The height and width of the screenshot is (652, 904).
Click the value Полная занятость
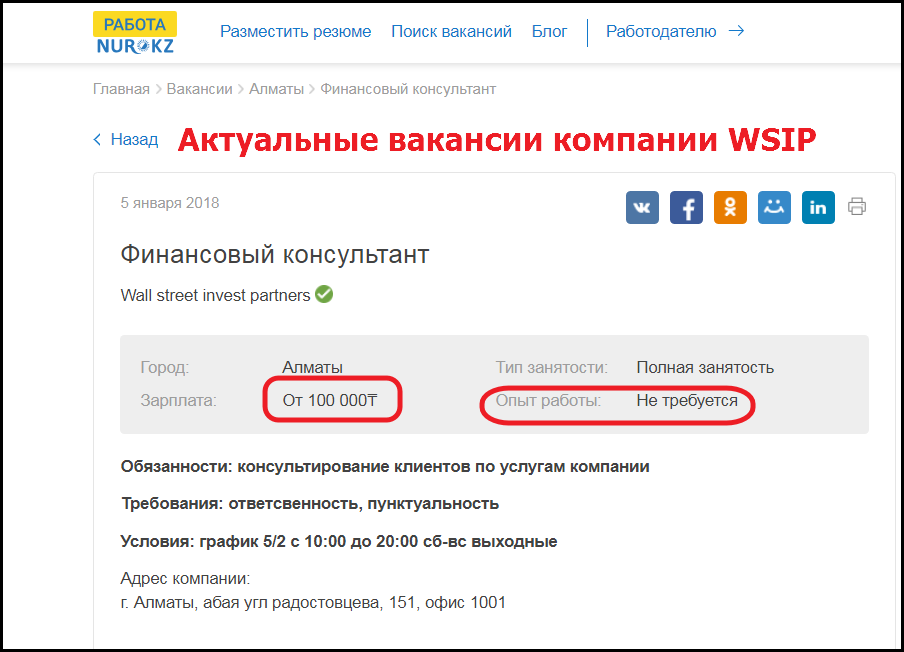tap(705, 367)
